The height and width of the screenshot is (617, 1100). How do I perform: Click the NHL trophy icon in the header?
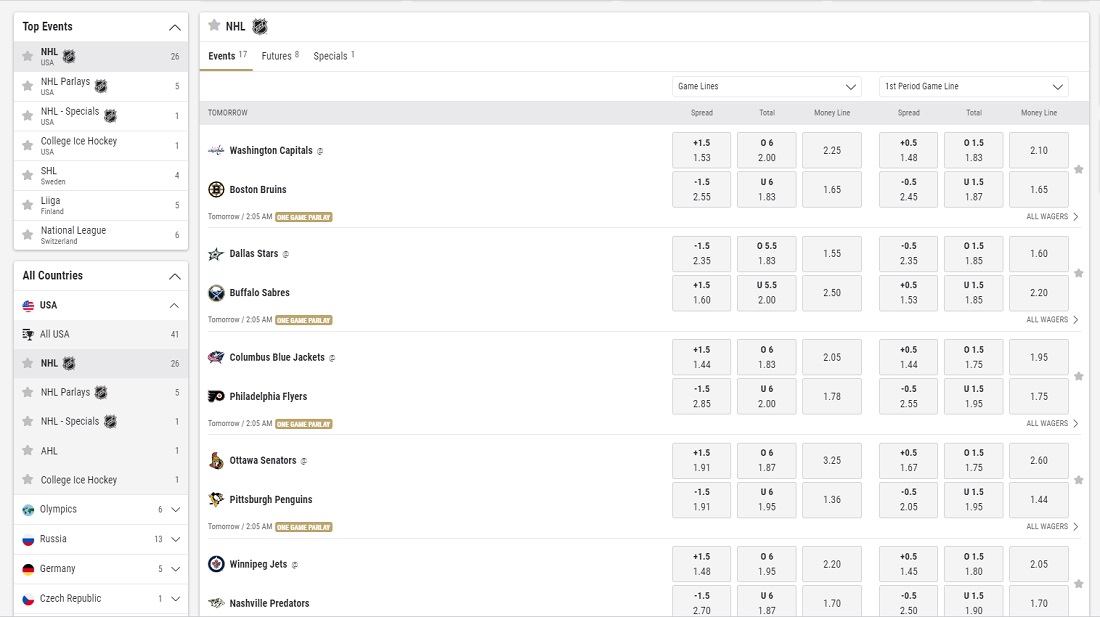point(259,26)
